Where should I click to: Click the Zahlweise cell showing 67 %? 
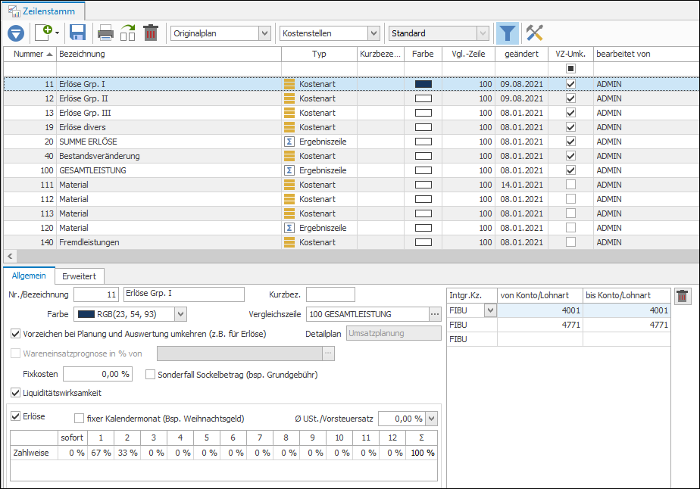tap(101, 453)
